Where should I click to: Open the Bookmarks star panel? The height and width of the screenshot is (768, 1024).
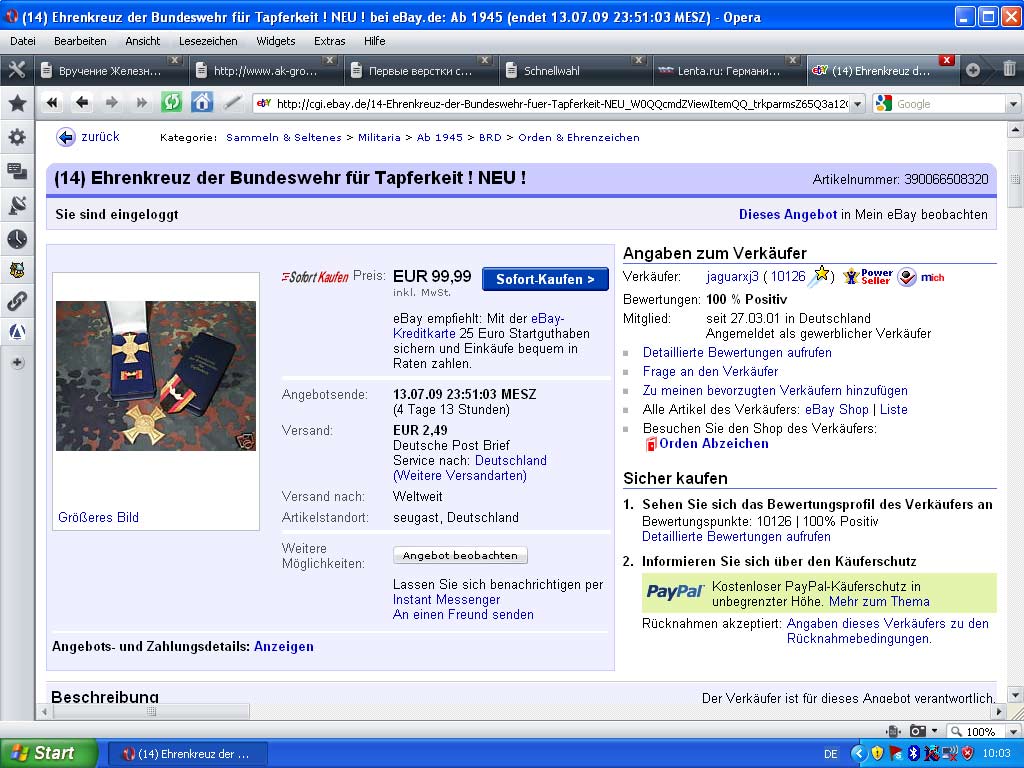[x=17, y=103]
